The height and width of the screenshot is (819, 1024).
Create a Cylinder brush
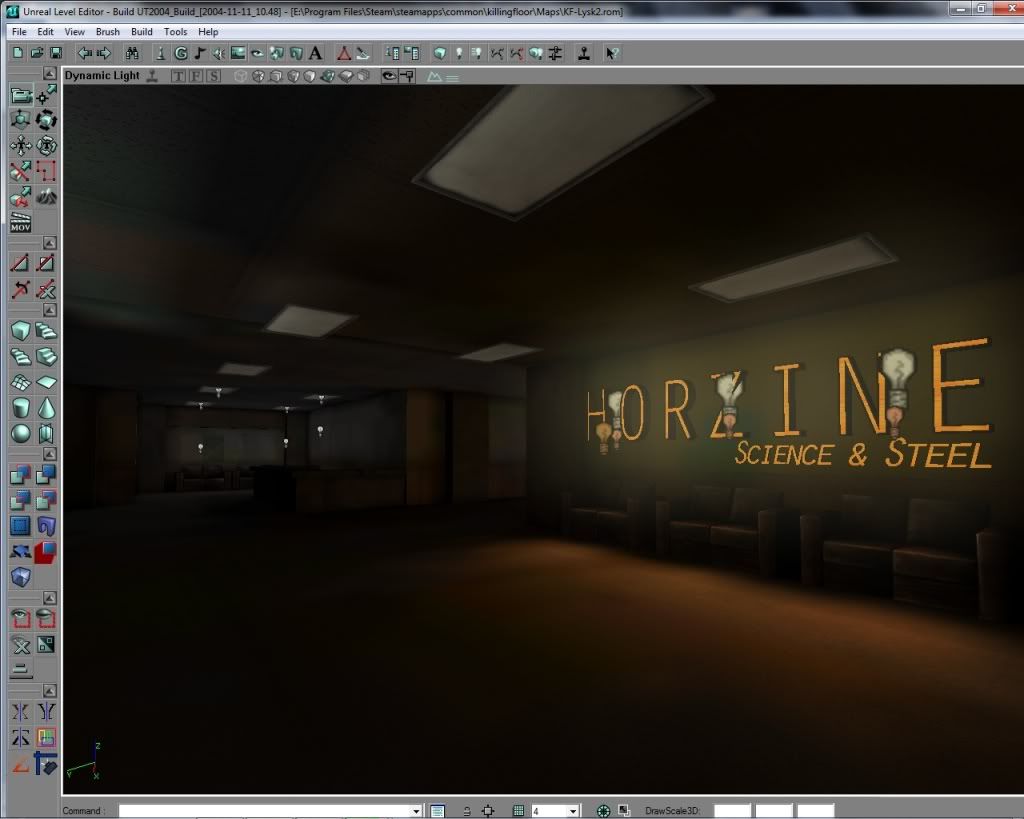point(21,408)
